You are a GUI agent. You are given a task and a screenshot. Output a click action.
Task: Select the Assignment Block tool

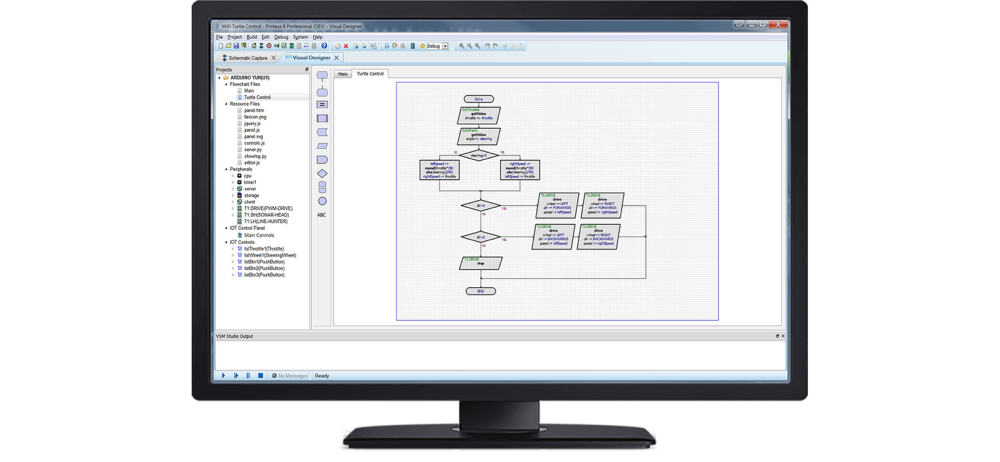click(322, 105)
